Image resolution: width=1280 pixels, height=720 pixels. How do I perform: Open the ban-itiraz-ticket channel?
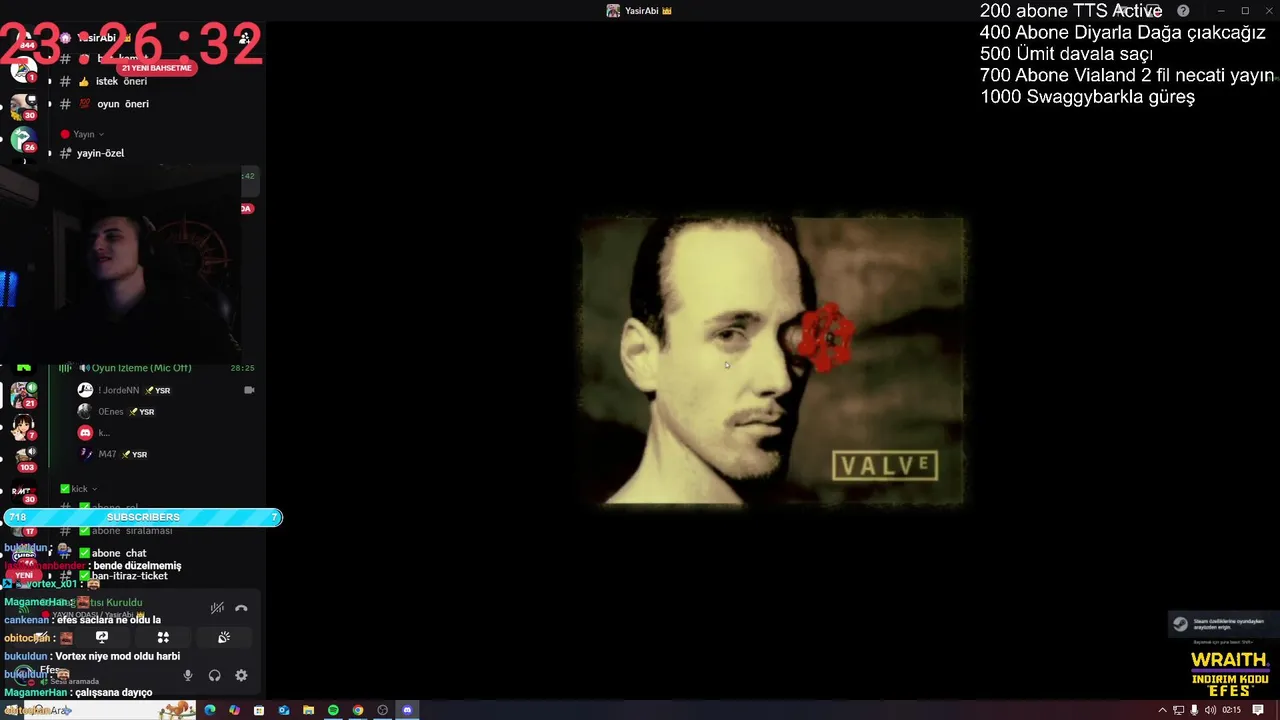point(129,576)
